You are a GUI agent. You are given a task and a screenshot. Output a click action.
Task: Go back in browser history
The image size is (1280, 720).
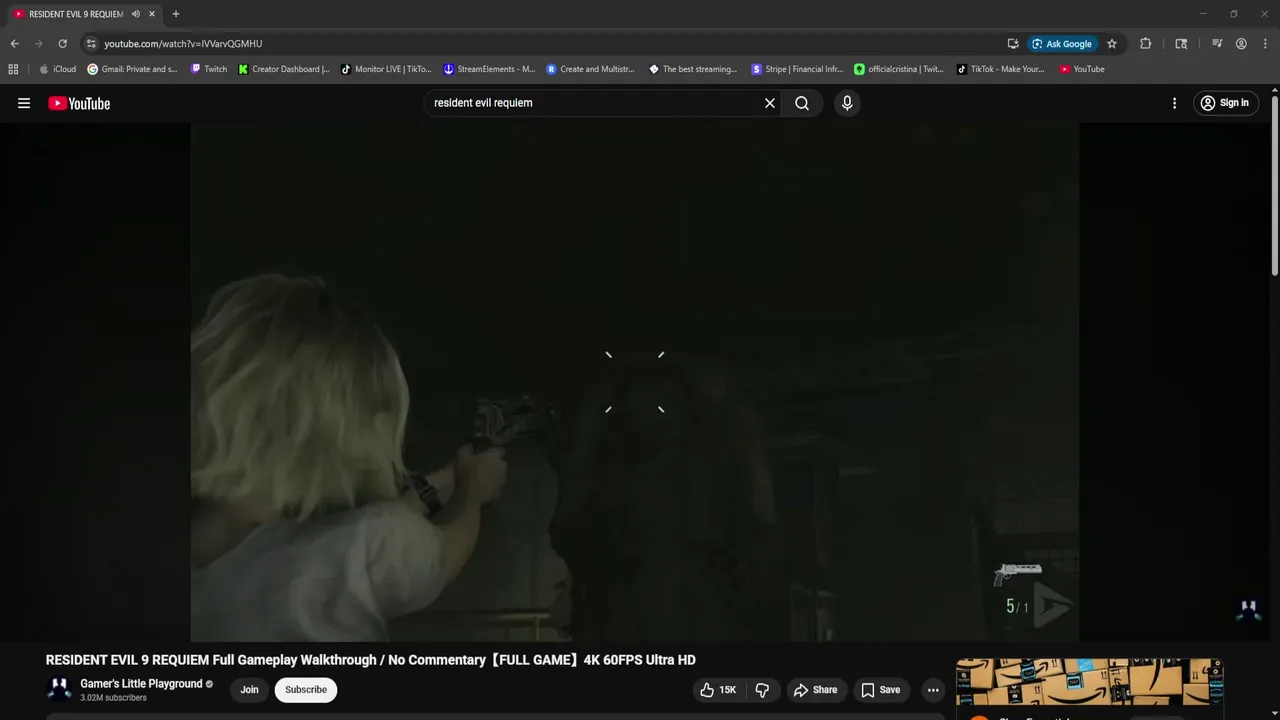[x=14, y=44]
